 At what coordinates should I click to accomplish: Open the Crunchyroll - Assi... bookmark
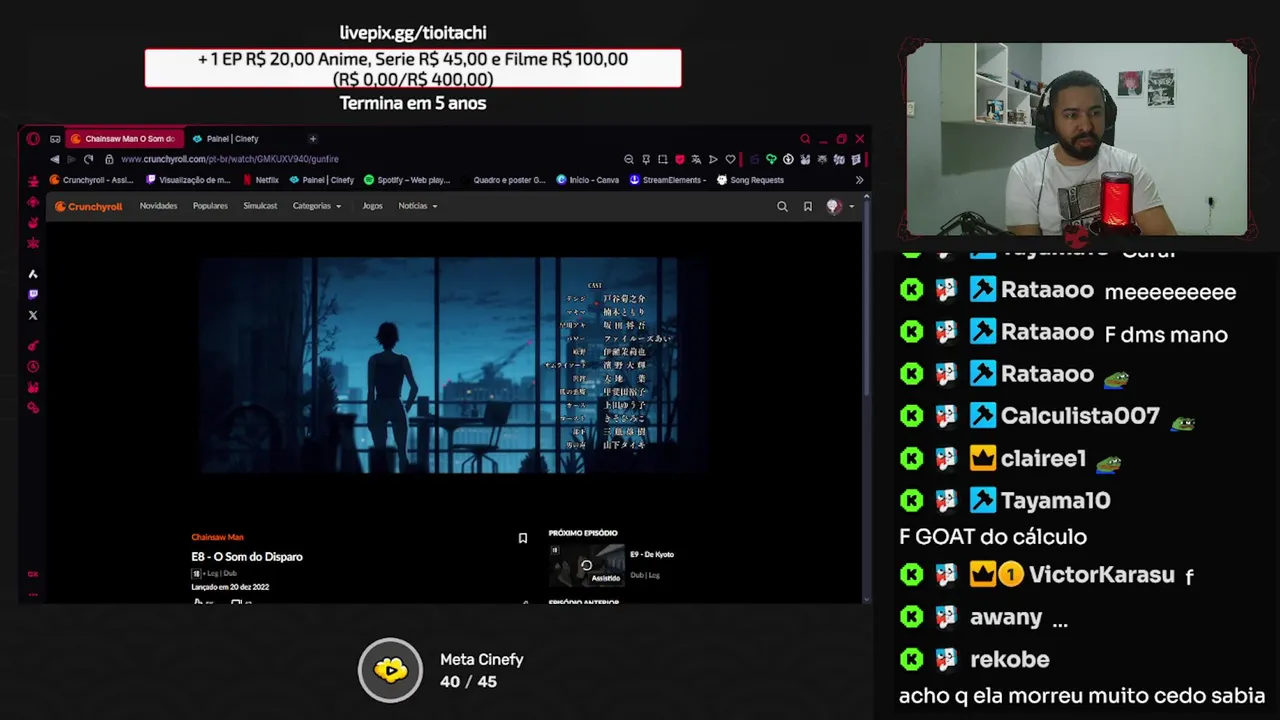(92, 180)
